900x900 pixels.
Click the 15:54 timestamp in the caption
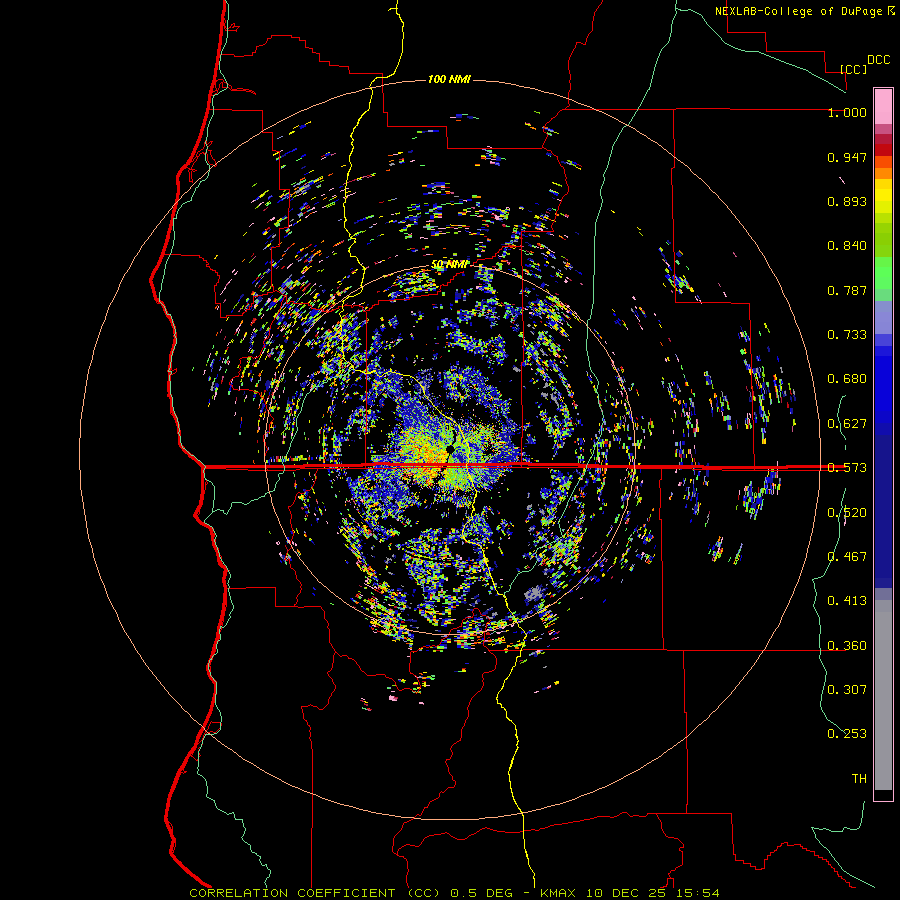696,893
